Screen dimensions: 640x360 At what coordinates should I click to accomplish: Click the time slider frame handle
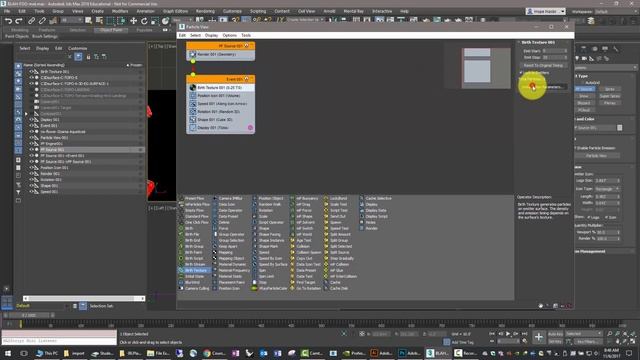click(28, 316)
